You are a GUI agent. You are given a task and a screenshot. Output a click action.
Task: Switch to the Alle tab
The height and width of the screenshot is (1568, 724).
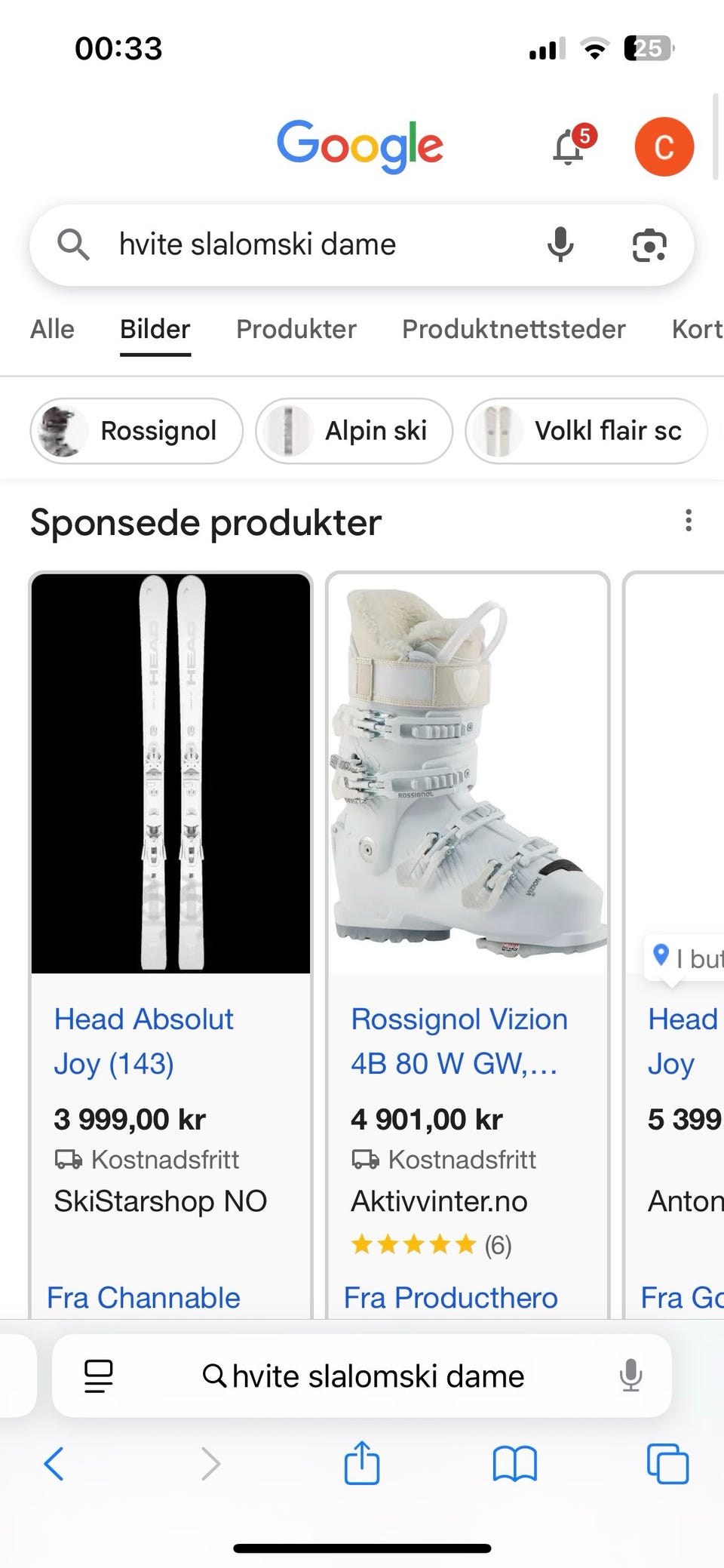coord(53,330)
